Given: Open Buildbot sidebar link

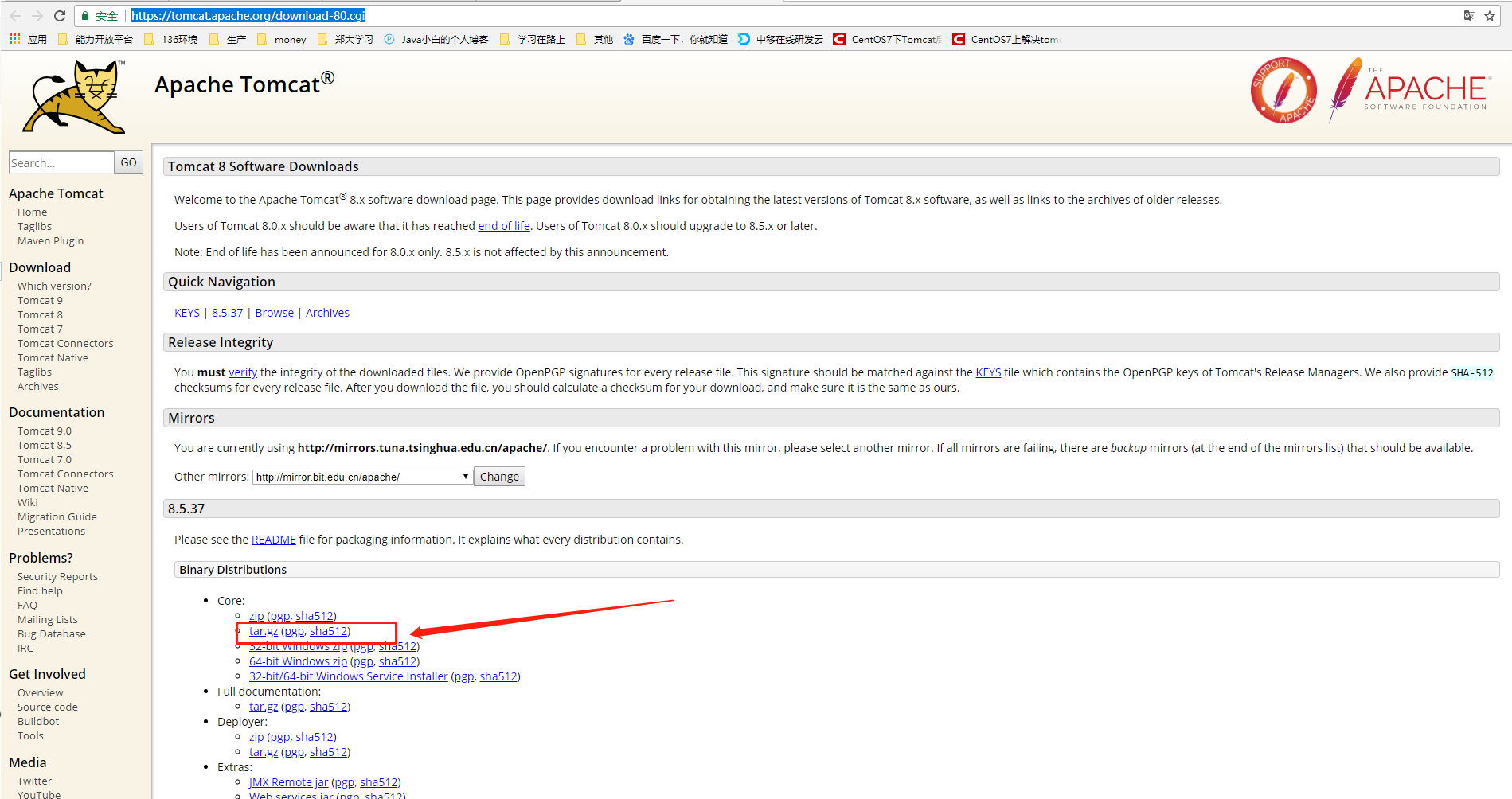Looking at the screenshot, I should pos(38,721).
